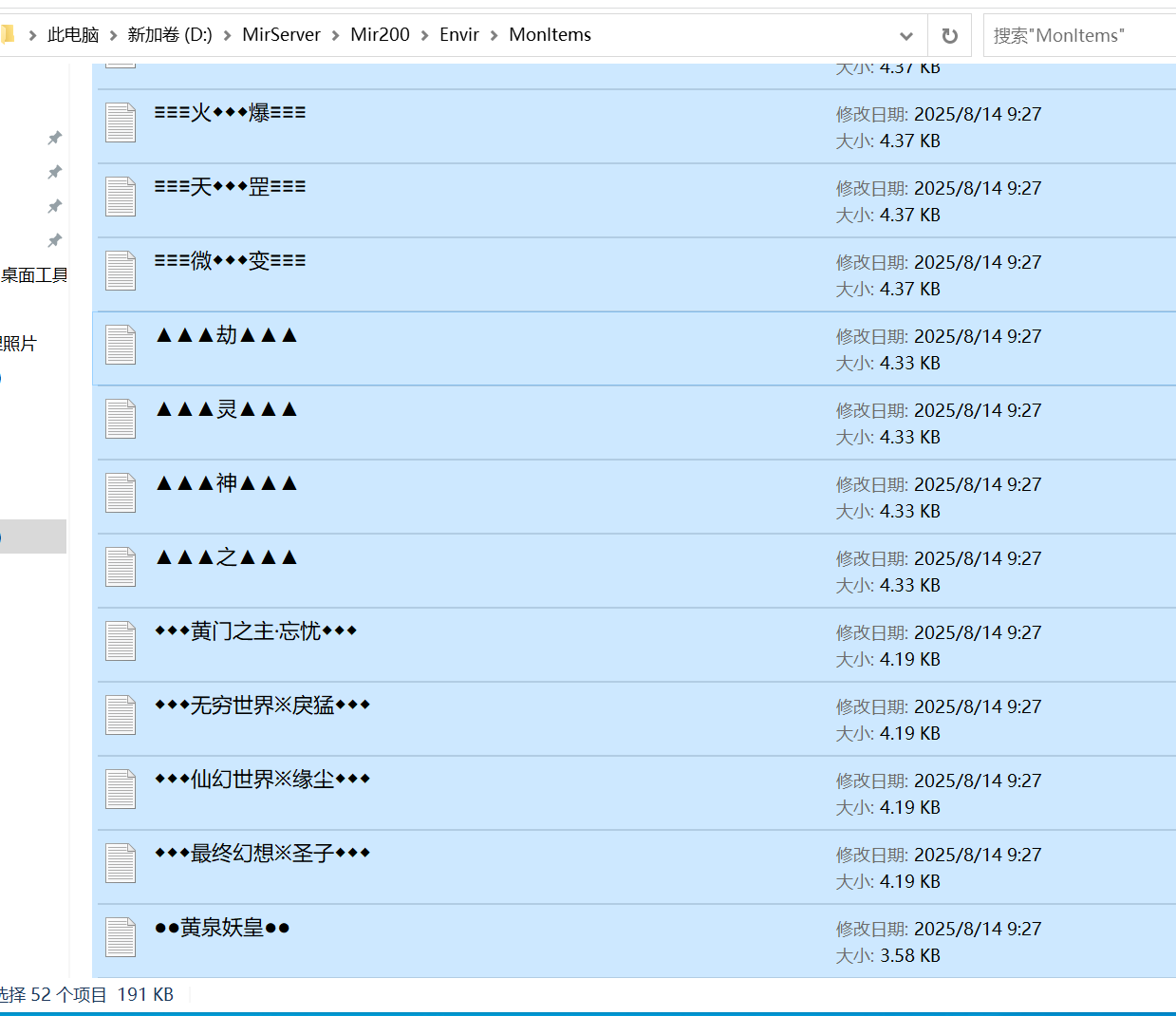Click the 52 个项目 status bar text
The image size is (1176, 1016).
pyautogui.click(x=69, y=994)
